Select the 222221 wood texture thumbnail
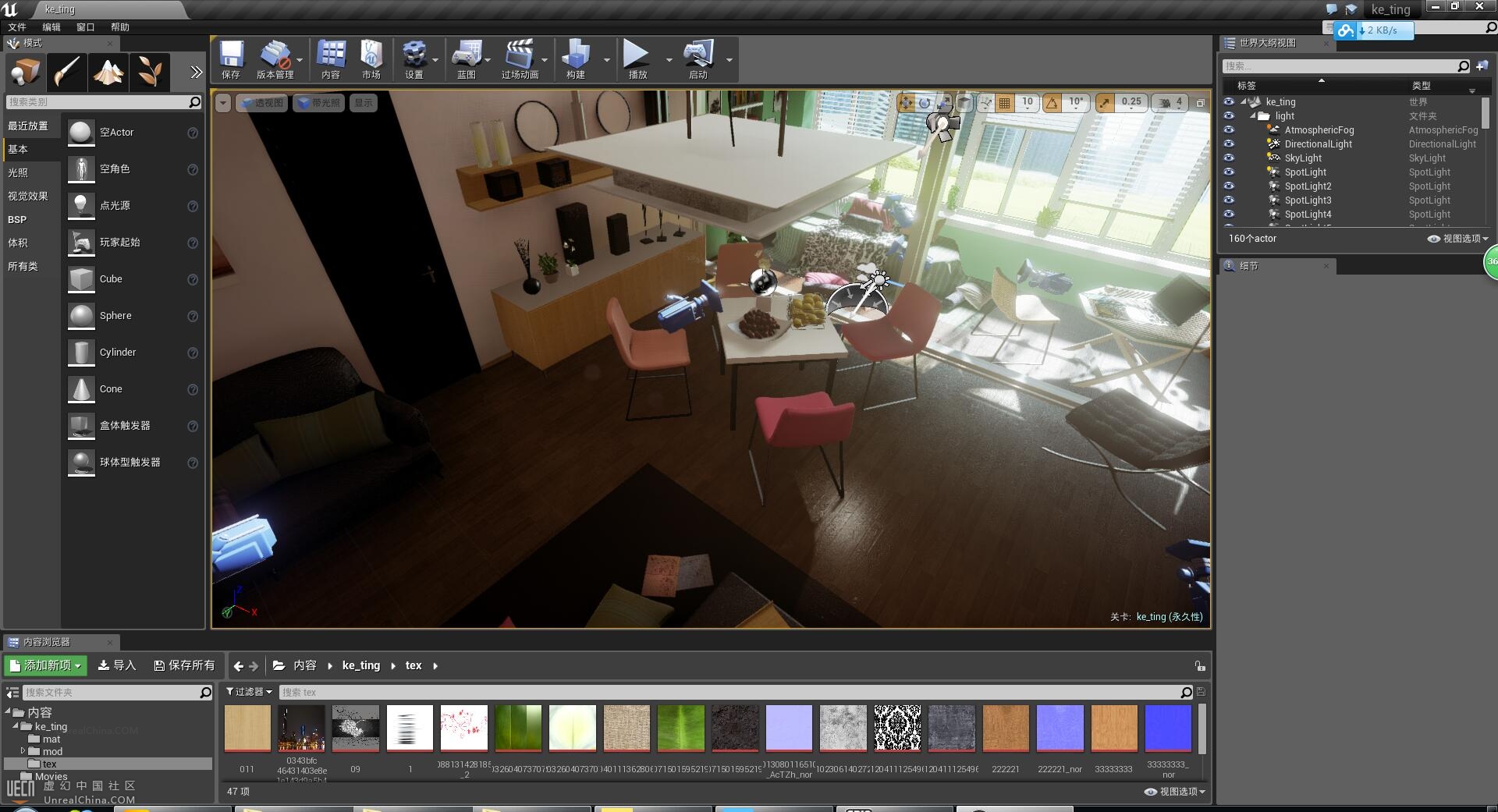Screen dimensions: 1498x812 click(x=1006, y=729)
